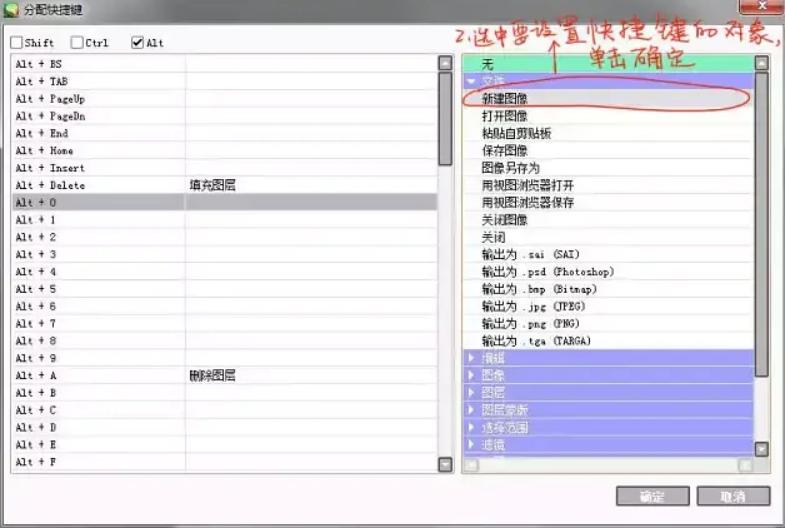This screenshot has height=528, width=785.
Task: Select 输出为 .tga (TARGA) command
Action: [608, 341]
